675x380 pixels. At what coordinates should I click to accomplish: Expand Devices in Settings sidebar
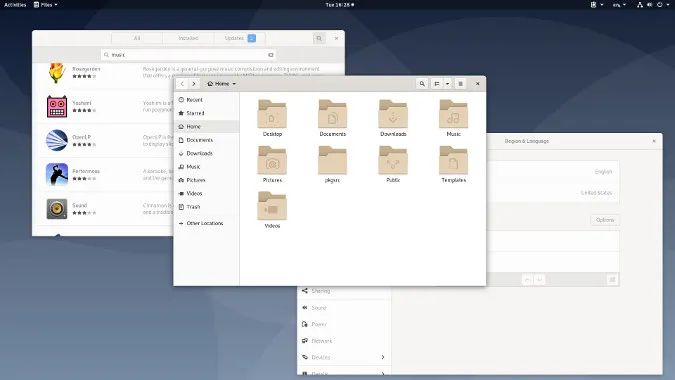pos(344,357)
